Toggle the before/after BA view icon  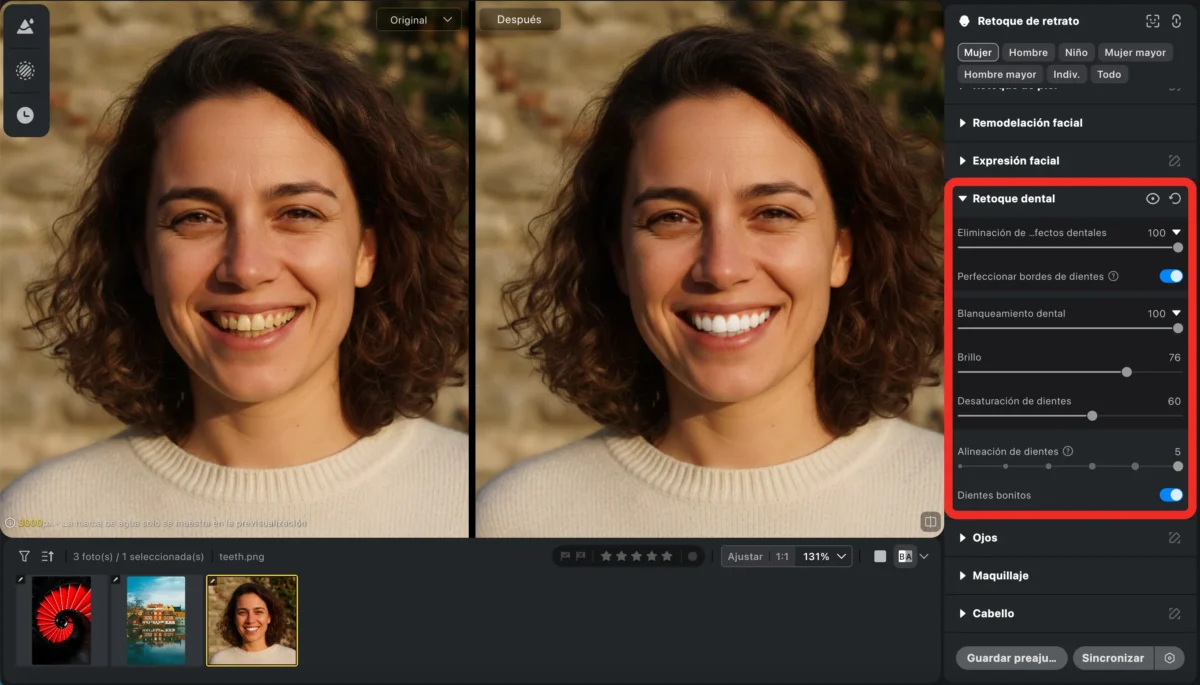pos(905,556)
